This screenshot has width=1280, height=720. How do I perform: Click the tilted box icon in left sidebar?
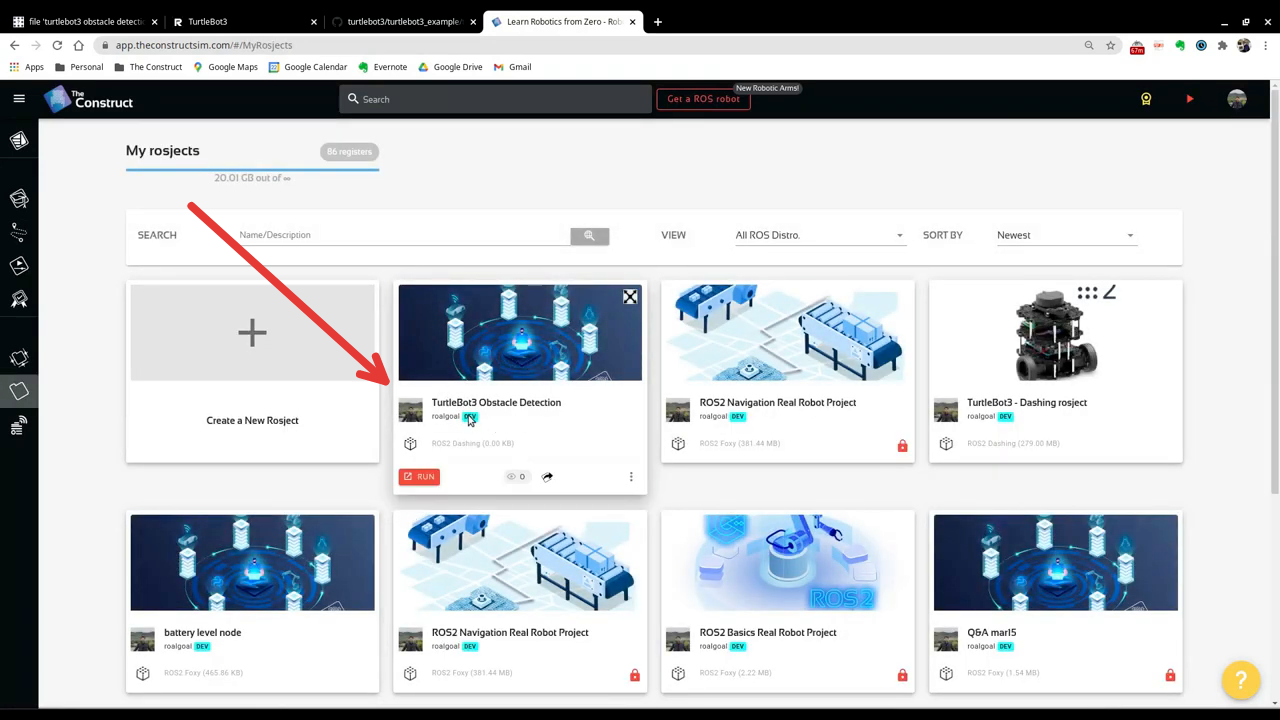point(19,357)
